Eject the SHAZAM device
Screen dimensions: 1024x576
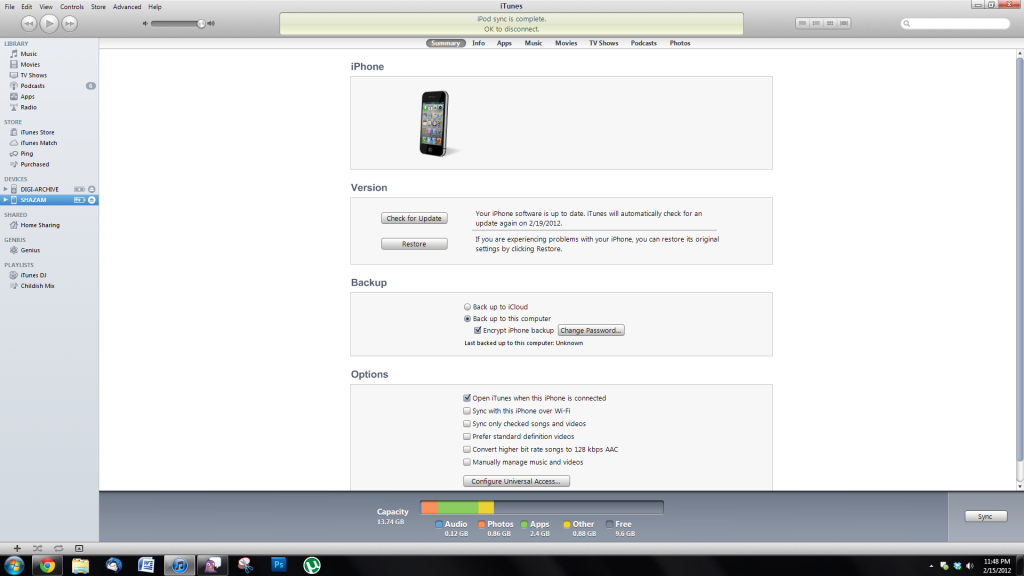[x=91, y=200]
